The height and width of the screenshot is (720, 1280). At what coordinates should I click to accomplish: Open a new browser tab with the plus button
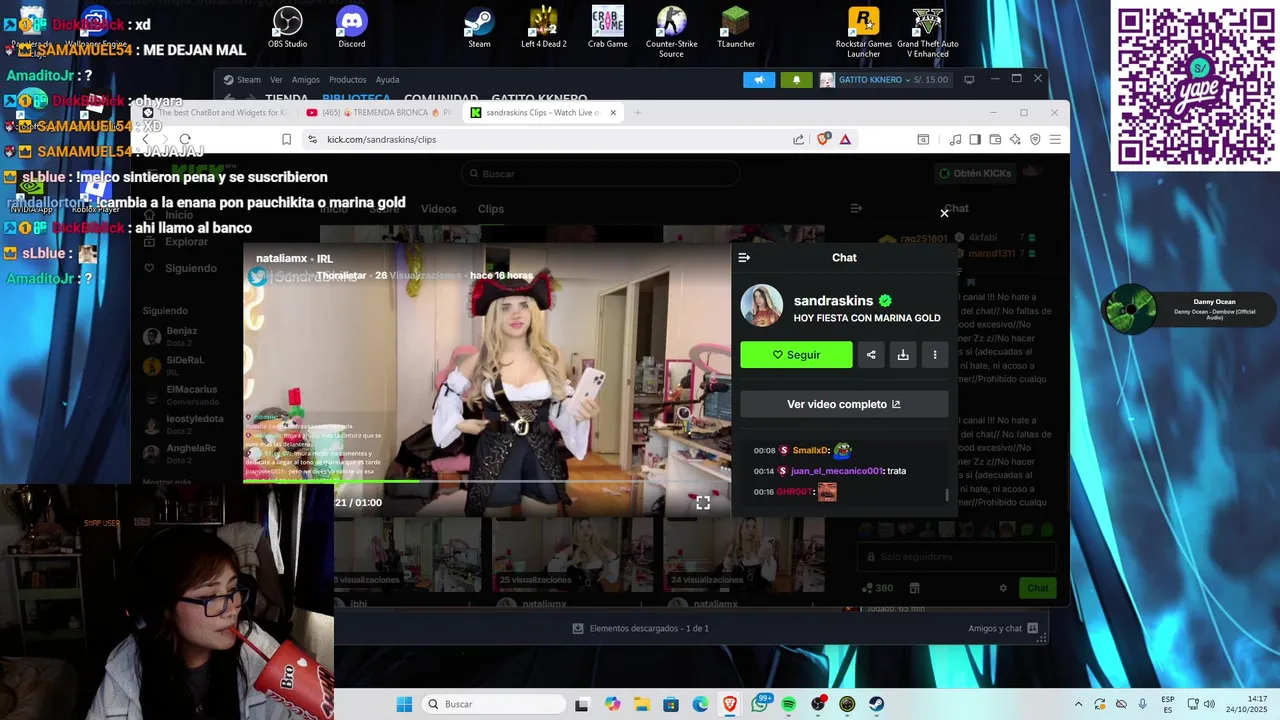(x=638, y=113)
